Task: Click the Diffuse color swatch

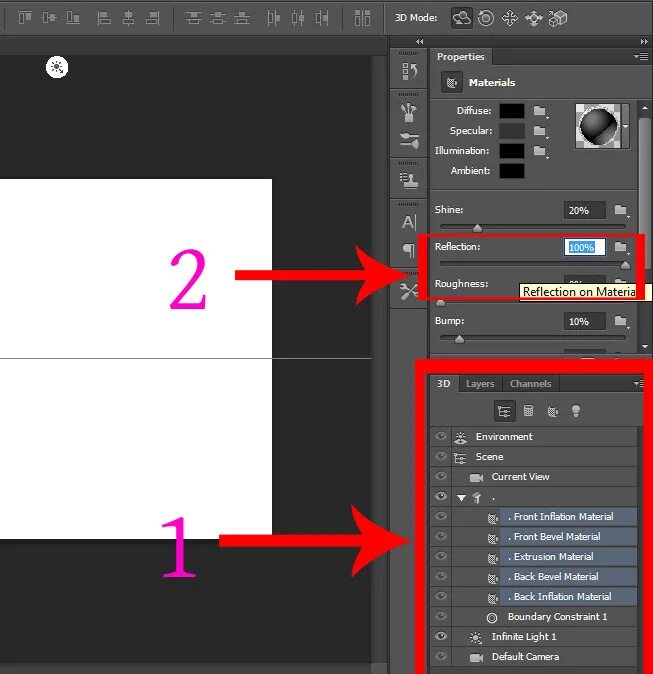Action: [x=512, y=111]
